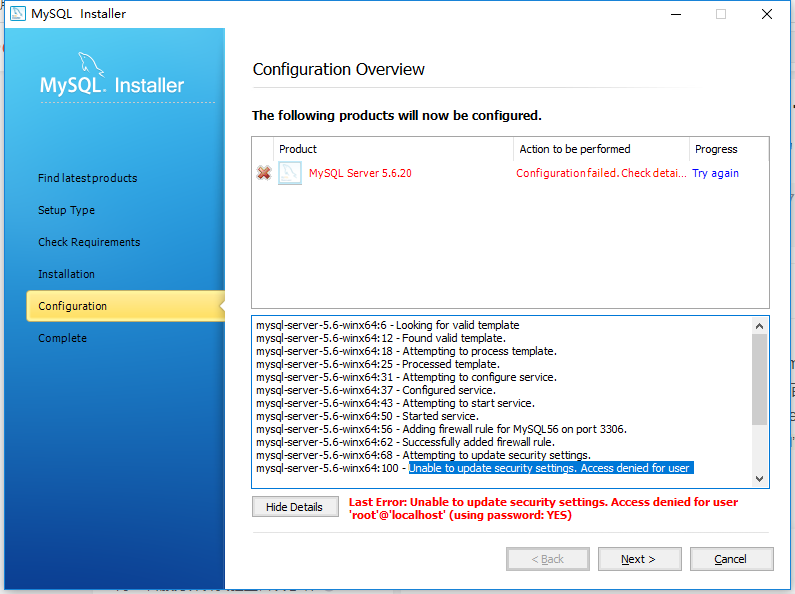Select the Check Requirements step
This screenshot has height=594, width=795.
click(89, 242)
